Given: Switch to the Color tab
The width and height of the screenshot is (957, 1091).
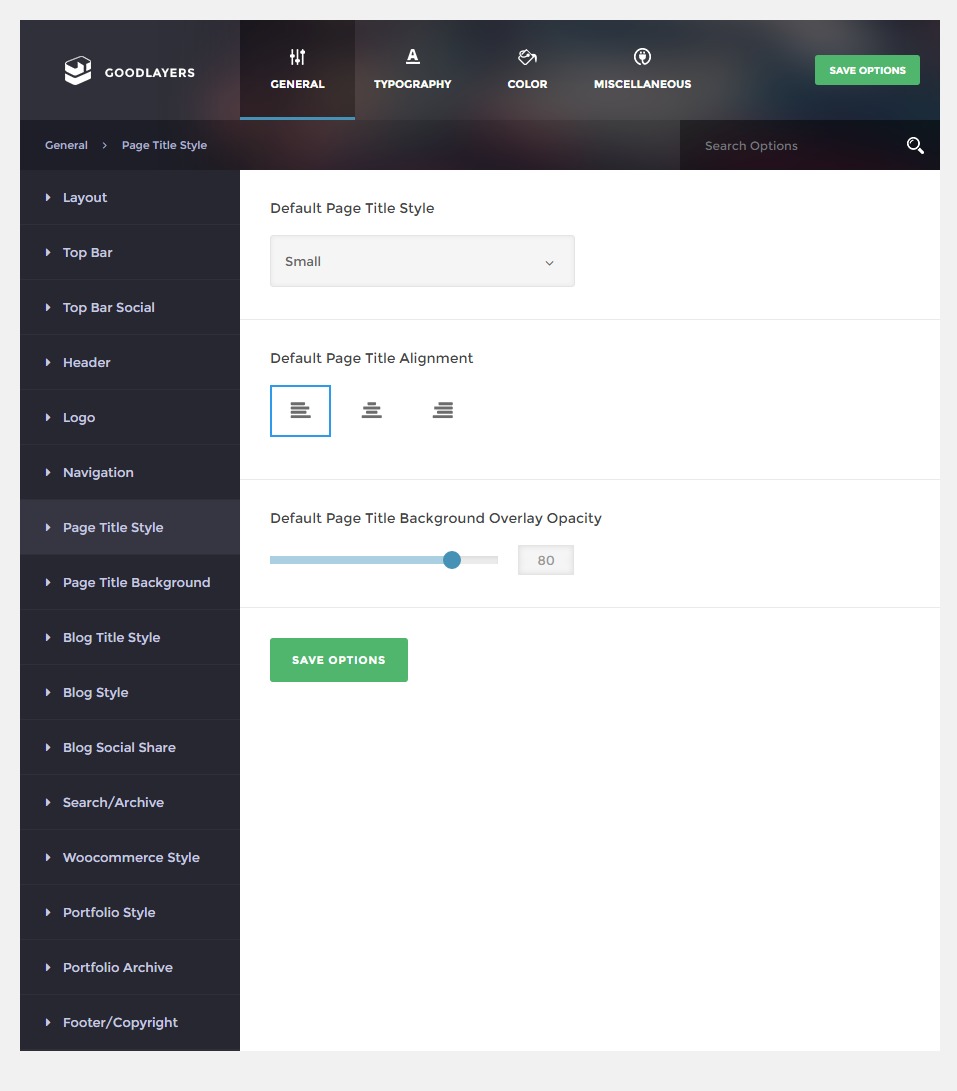Looking at the screenshot, I should (x=527, y=70).
